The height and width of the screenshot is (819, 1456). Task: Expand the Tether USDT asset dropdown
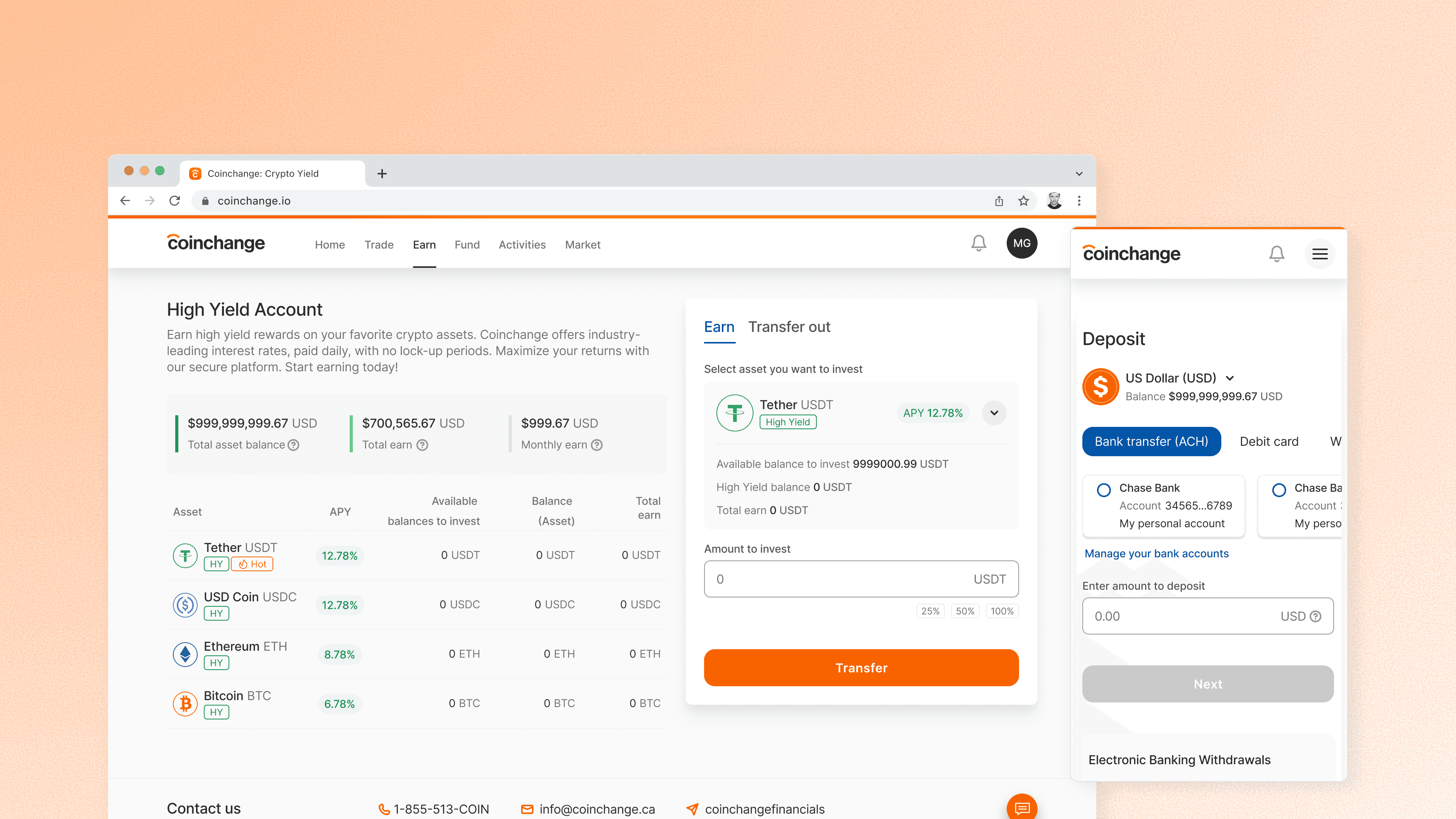(994, 413)
